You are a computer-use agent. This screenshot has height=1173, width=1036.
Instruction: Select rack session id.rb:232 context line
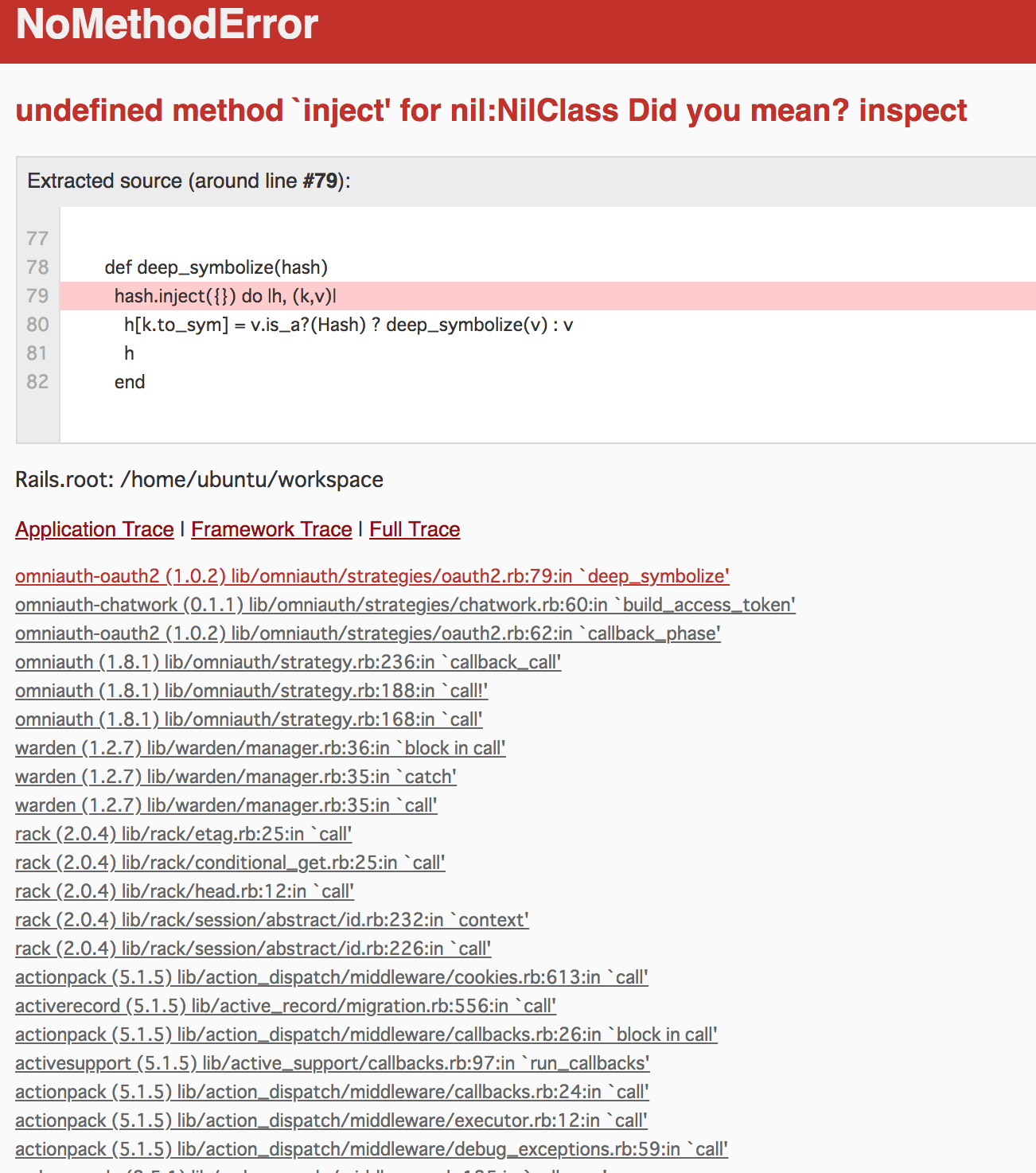(271, 920)
